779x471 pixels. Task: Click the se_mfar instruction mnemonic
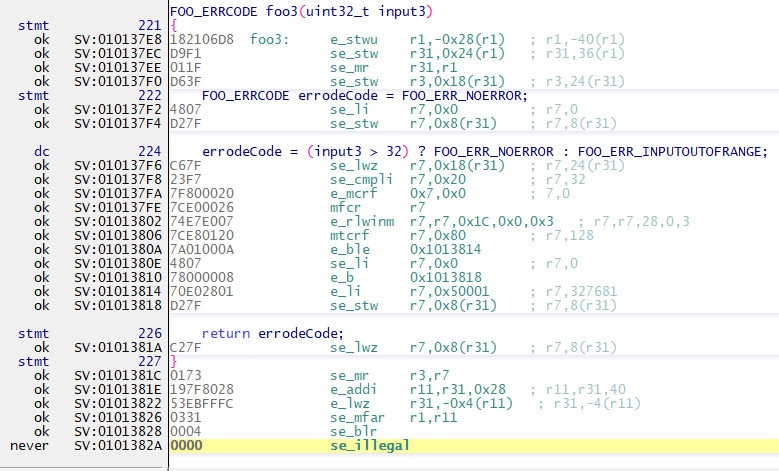click(x=358, y=417)
